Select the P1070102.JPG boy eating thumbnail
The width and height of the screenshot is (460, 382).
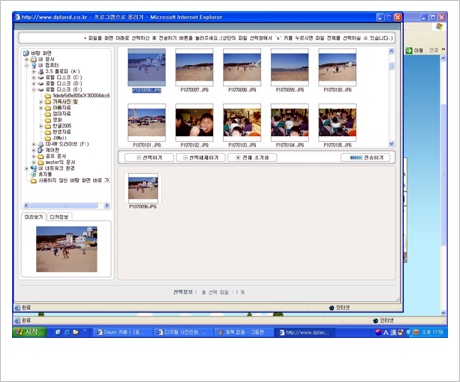(x=194, y=122)
